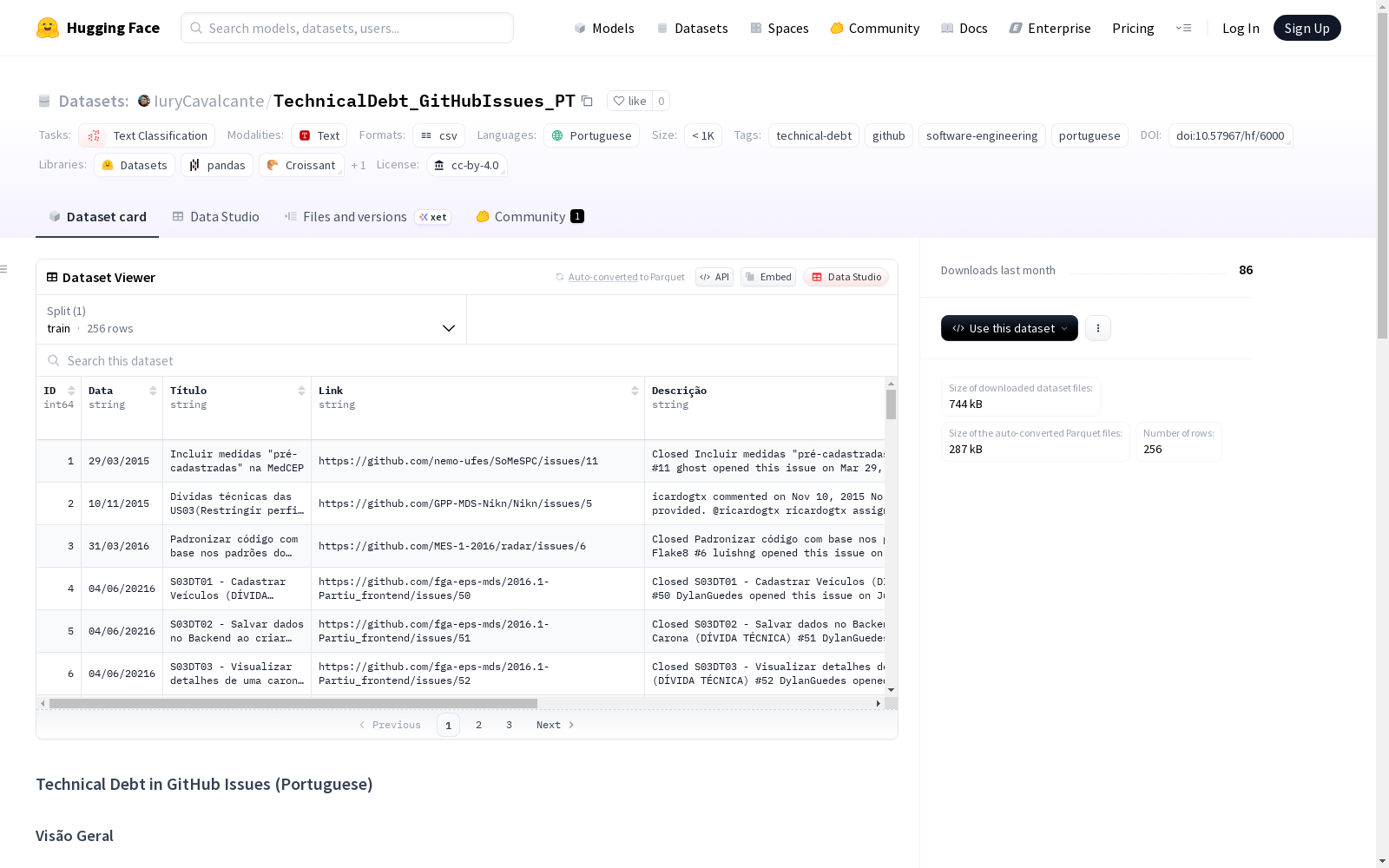
Task: Click Log In link
Action: [x=1241, y=28]
